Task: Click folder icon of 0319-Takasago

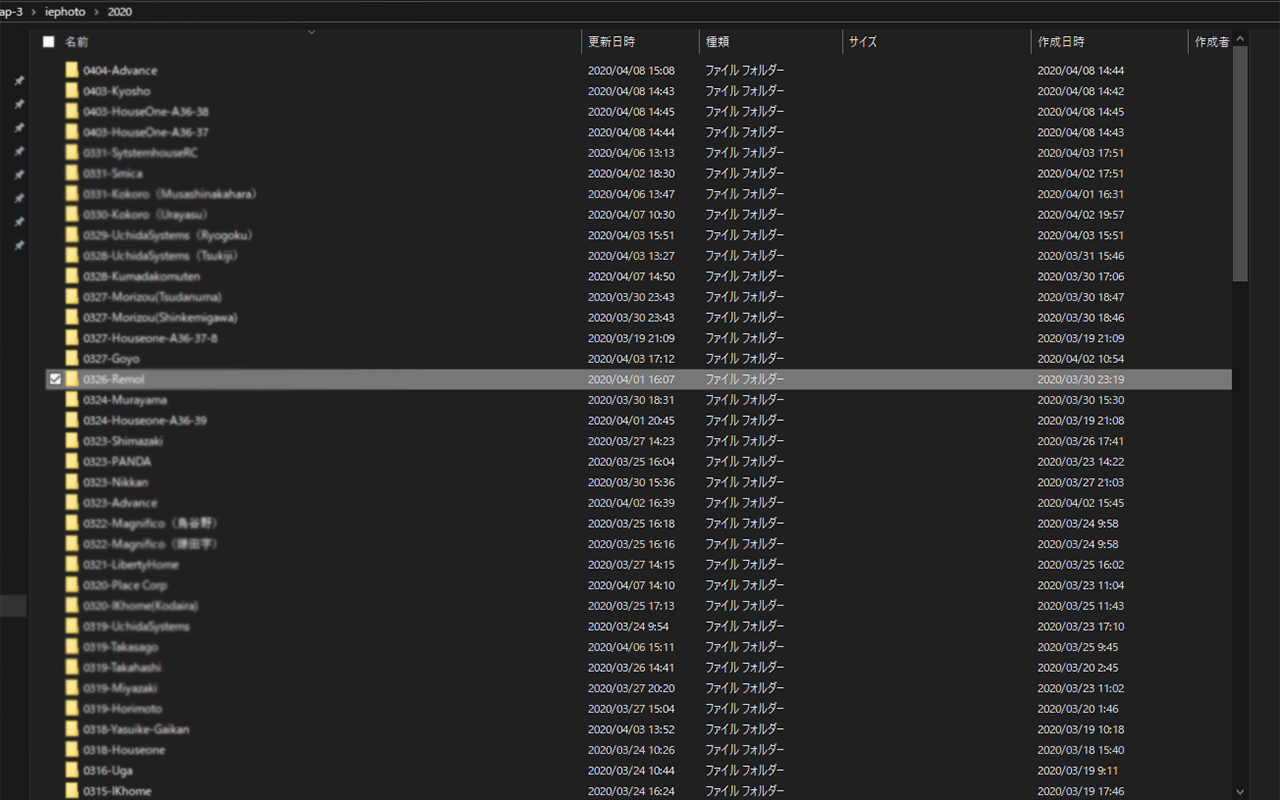Action: (x=72, y=647)
